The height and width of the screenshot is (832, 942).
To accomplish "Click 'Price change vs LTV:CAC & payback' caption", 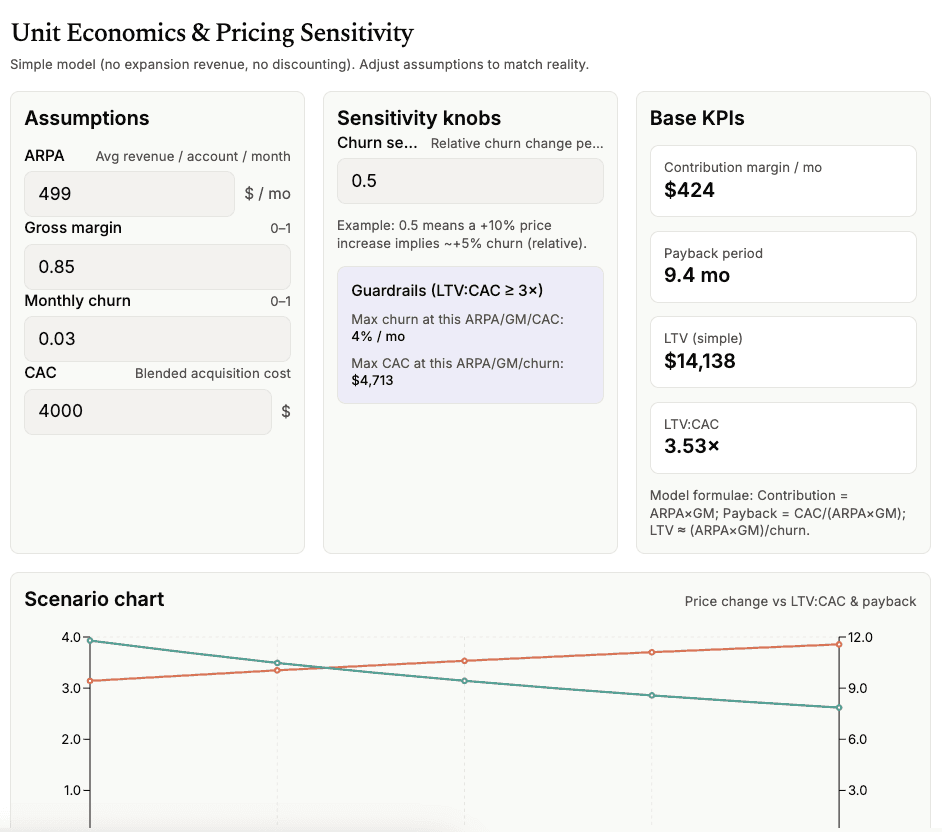I will pos(800,601).
